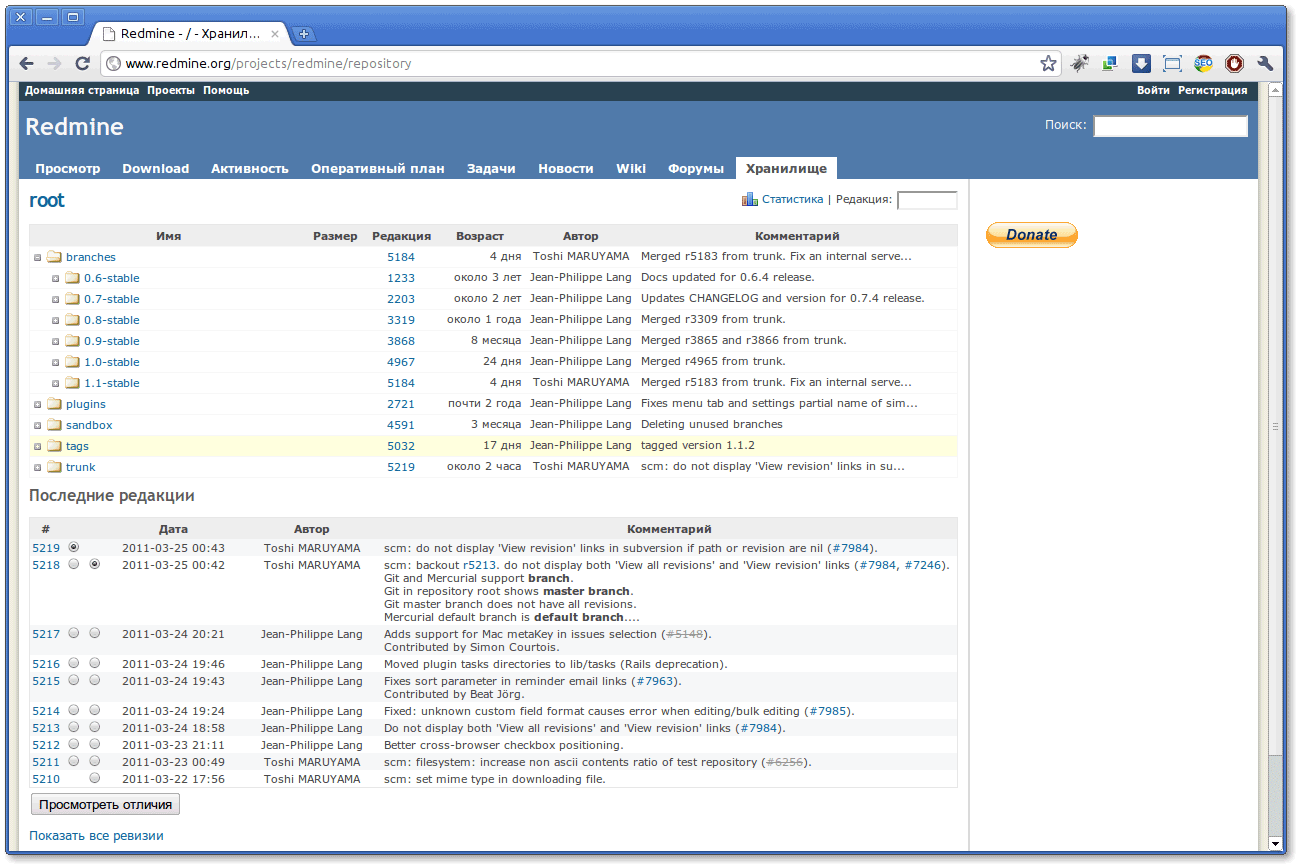Click the Donate button
Viewport: 1296px width, 864px height.
1032,235
